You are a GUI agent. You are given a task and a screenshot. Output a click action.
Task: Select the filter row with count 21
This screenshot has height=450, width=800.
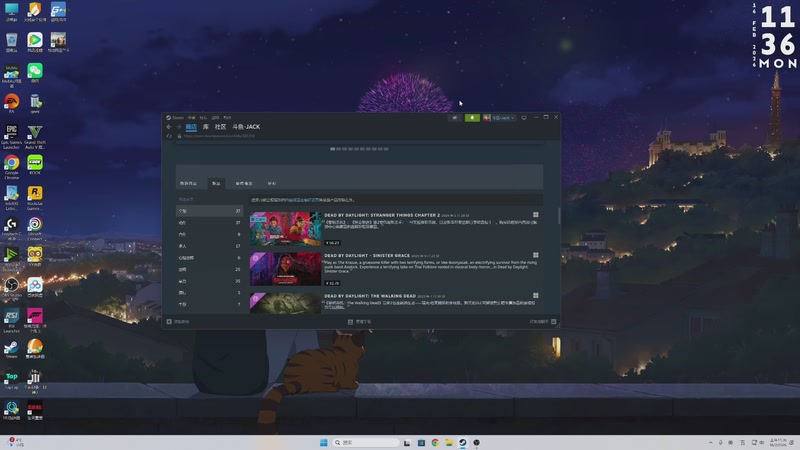tap(210, 269)
